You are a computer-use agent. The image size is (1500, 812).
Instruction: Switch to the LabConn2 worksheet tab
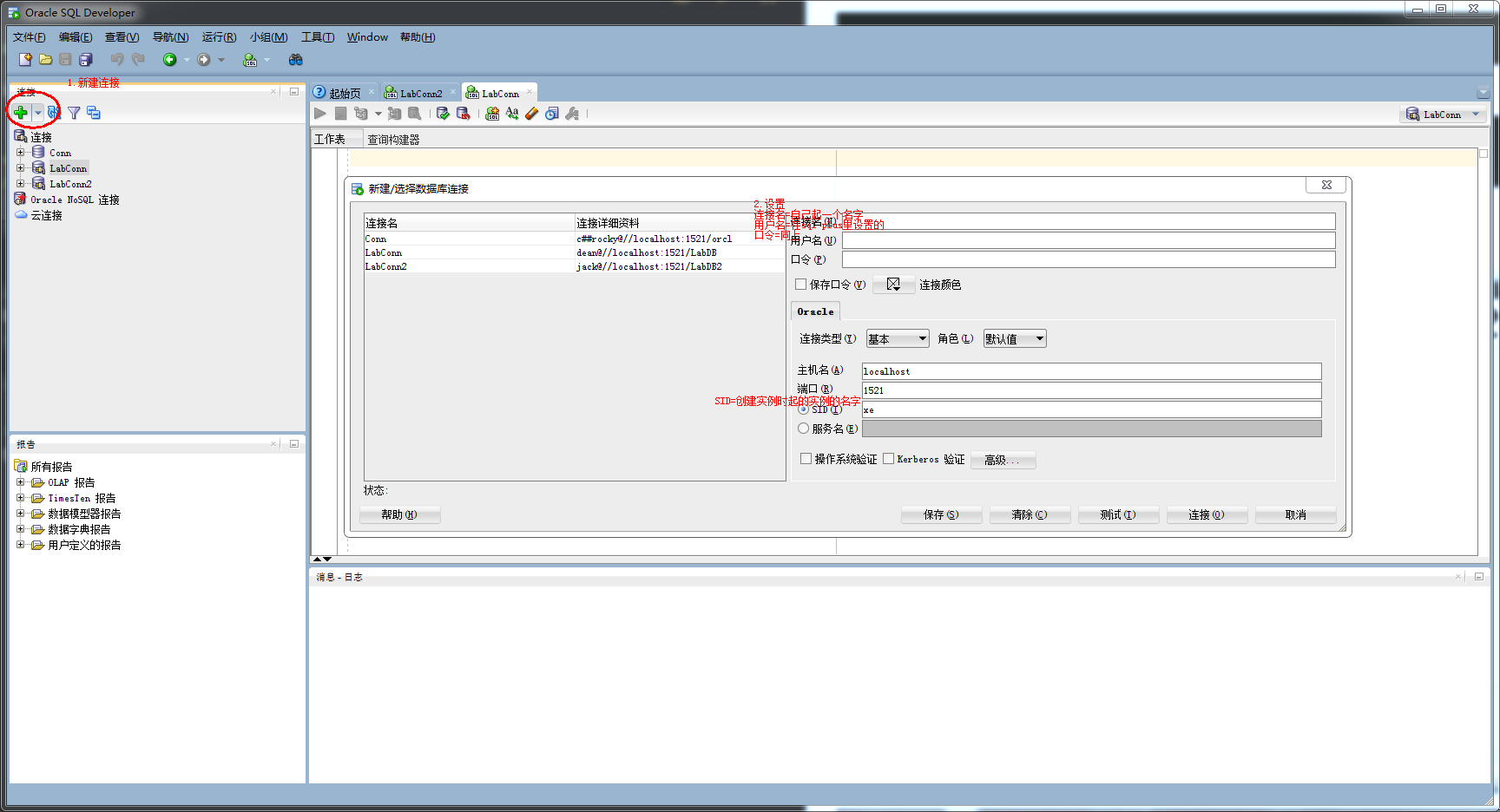(421, 93)
